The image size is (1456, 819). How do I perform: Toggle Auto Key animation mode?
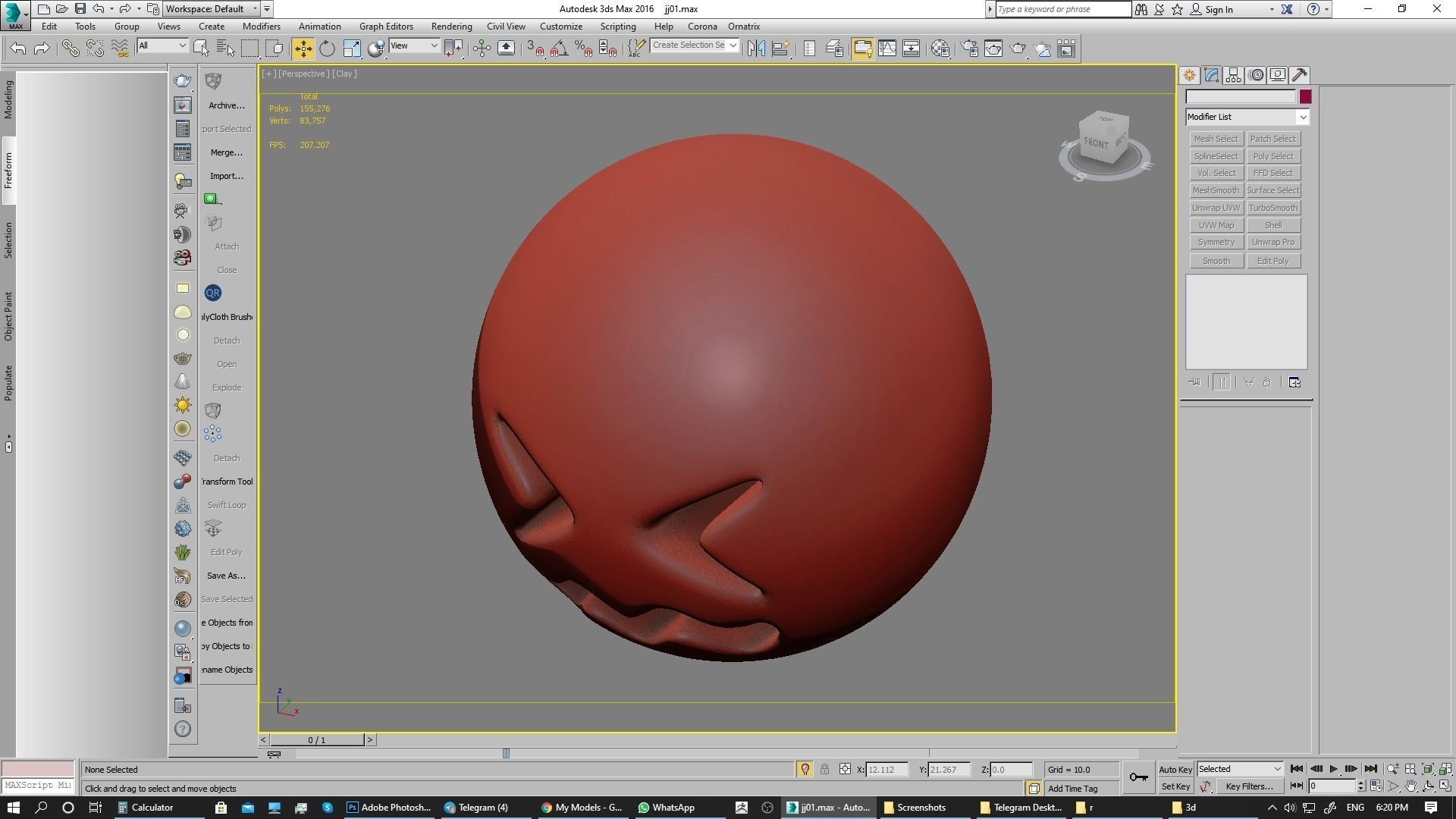tap(1175, 770)
